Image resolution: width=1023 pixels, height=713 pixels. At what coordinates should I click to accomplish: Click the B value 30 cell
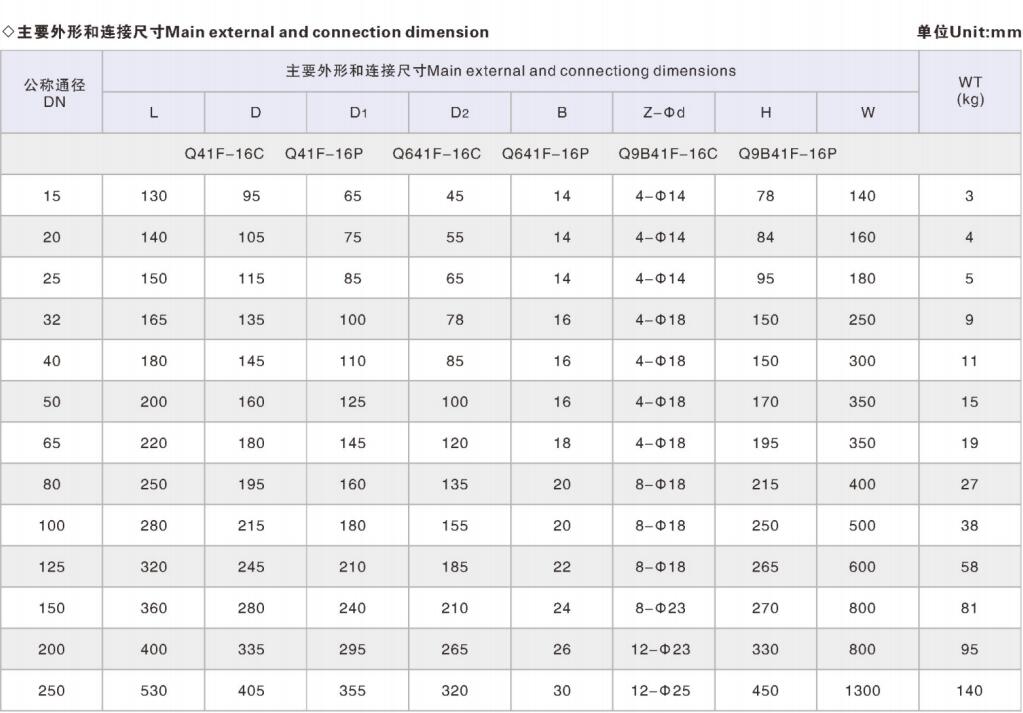562,691
